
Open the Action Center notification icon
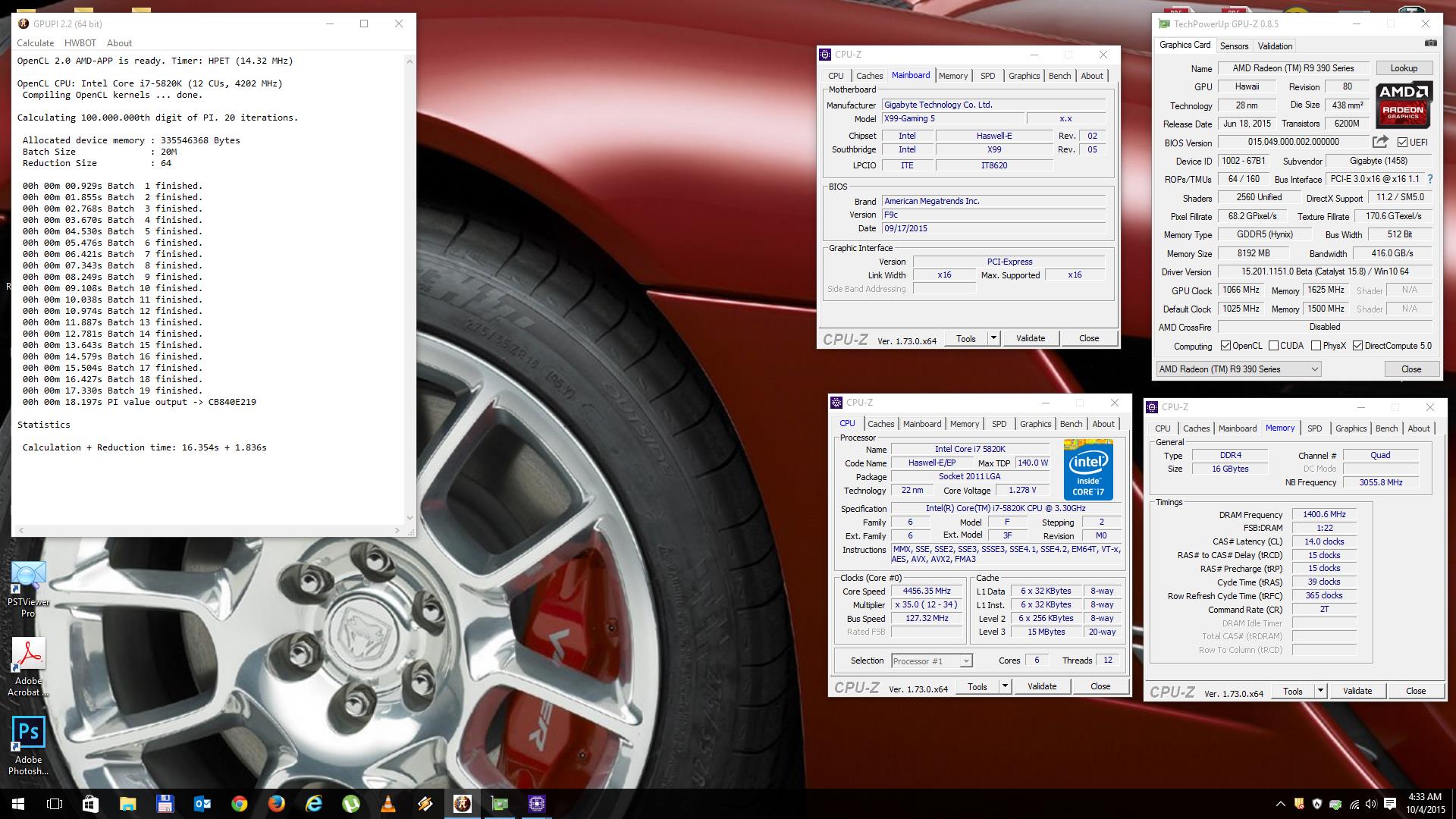pos(1390,804)
